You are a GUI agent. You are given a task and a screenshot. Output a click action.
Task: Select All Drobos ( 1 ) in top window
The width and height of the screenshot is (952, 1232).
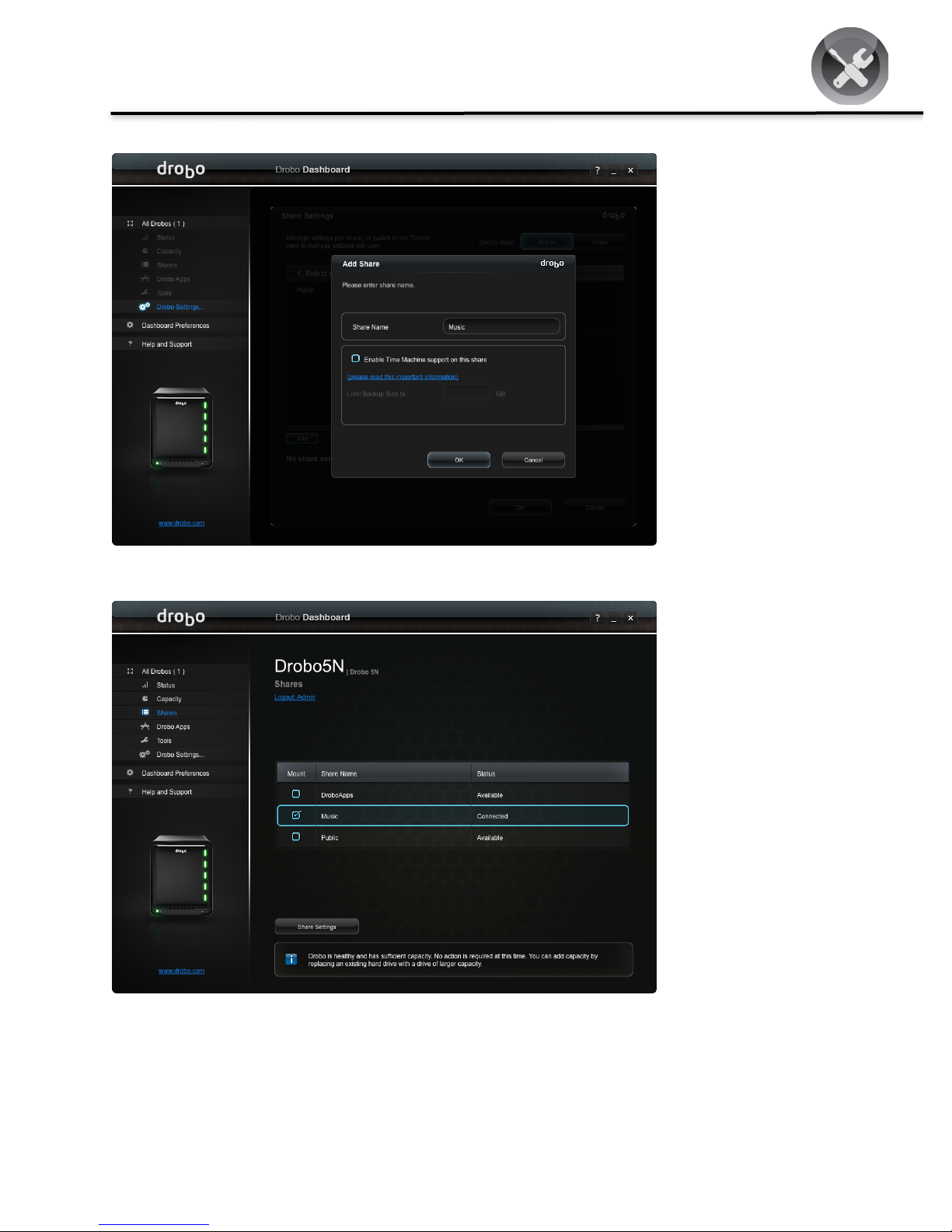click(163, 224)
